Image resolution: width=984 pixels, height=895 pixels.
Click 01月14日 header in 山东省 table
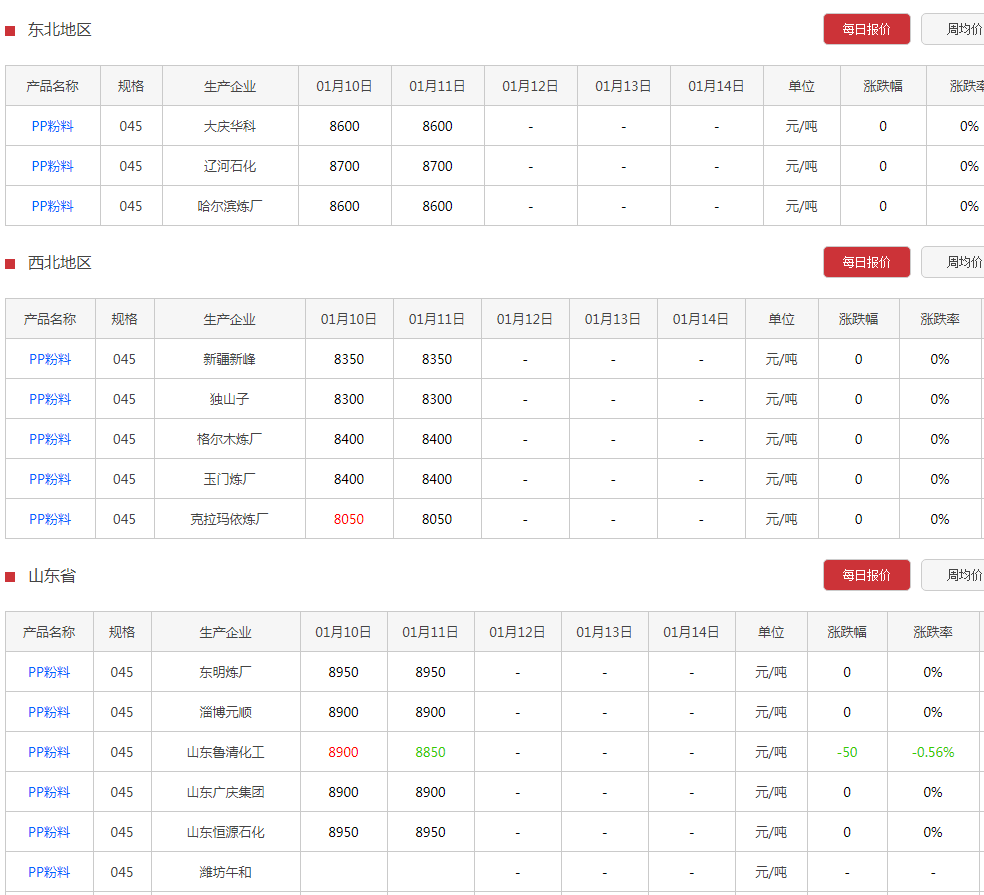point(691,632)
